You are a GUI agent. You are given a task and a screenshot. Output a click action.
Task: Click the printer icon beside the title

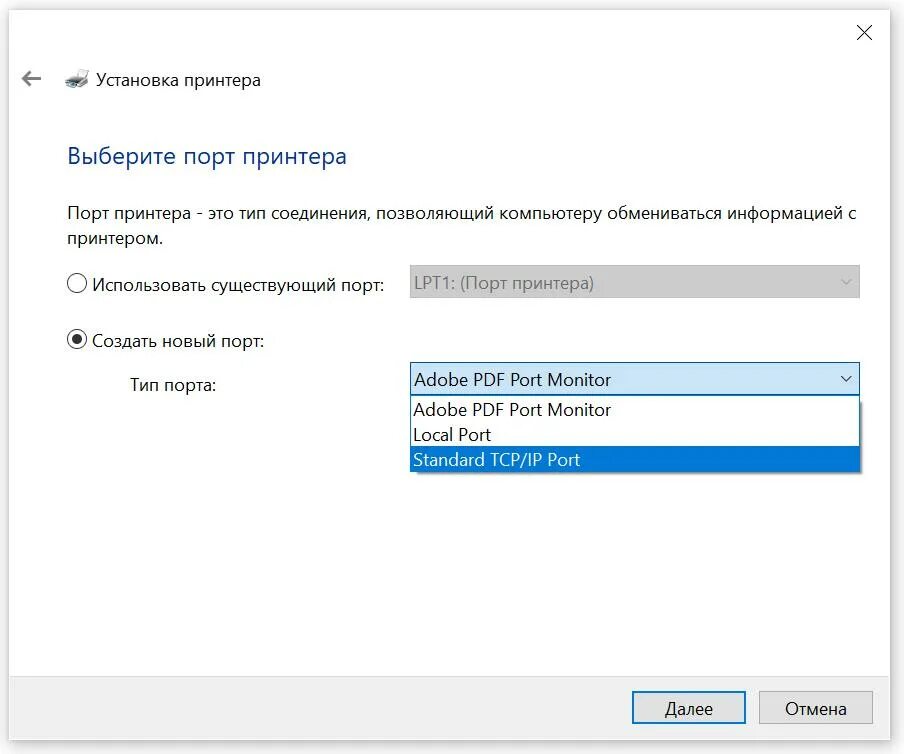[77, 79]
